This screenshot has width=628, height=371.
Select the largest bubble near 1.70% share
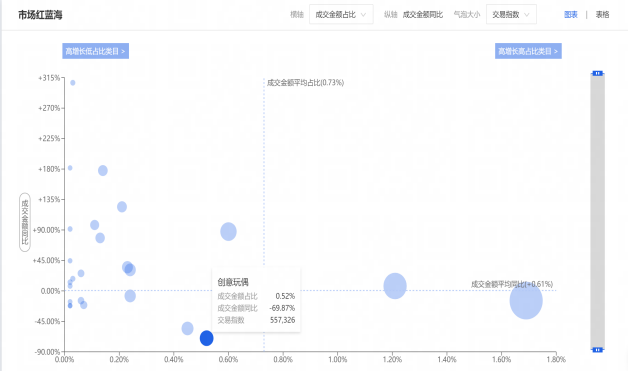[526, 300]
